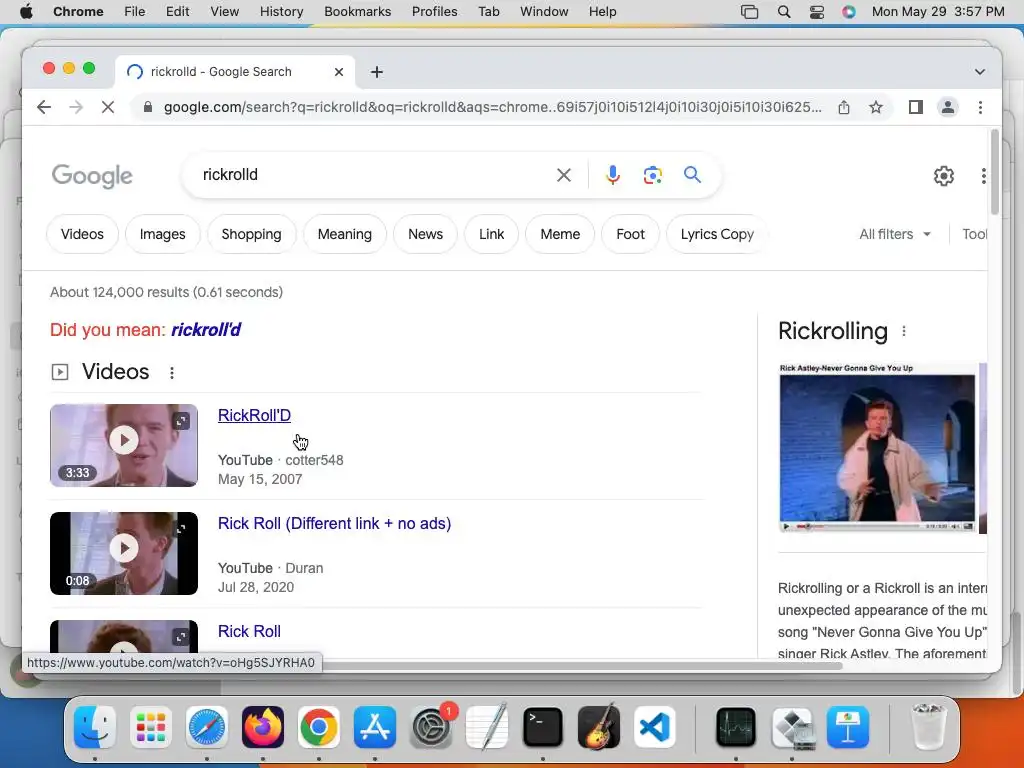1024x768 pixels.
Task: Select the Lyrics Copy filter chip
Action: coord(717,234)
